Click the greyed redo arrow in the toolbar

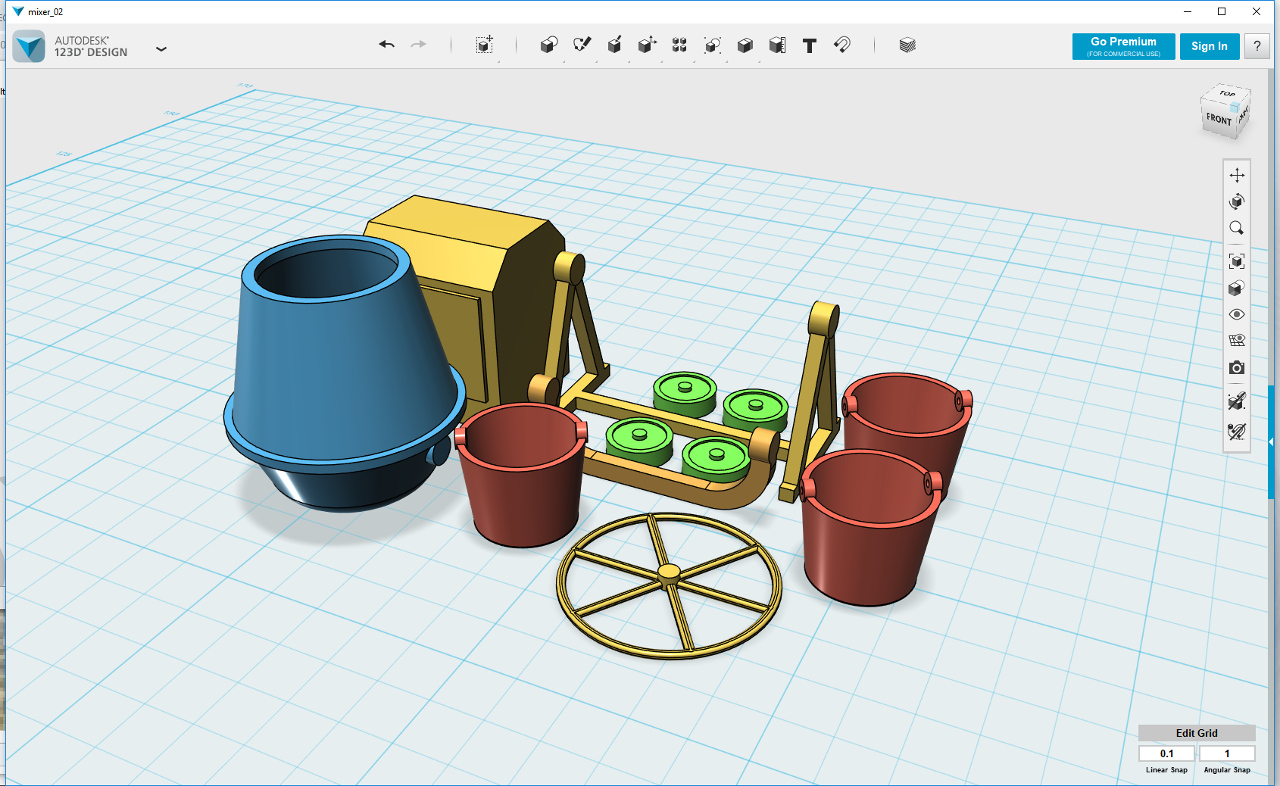click(418, 45)
